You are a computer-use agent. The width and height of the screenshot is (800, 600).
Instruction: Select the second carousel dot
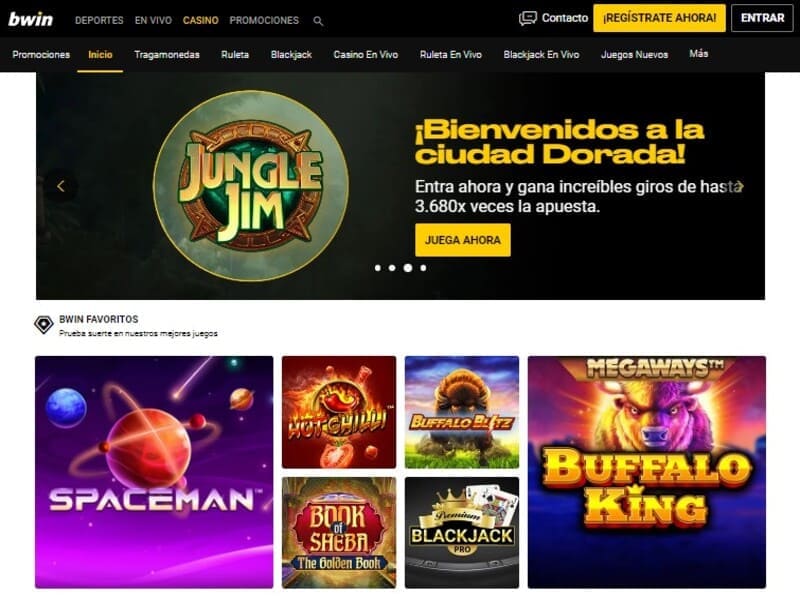(392, 268)
